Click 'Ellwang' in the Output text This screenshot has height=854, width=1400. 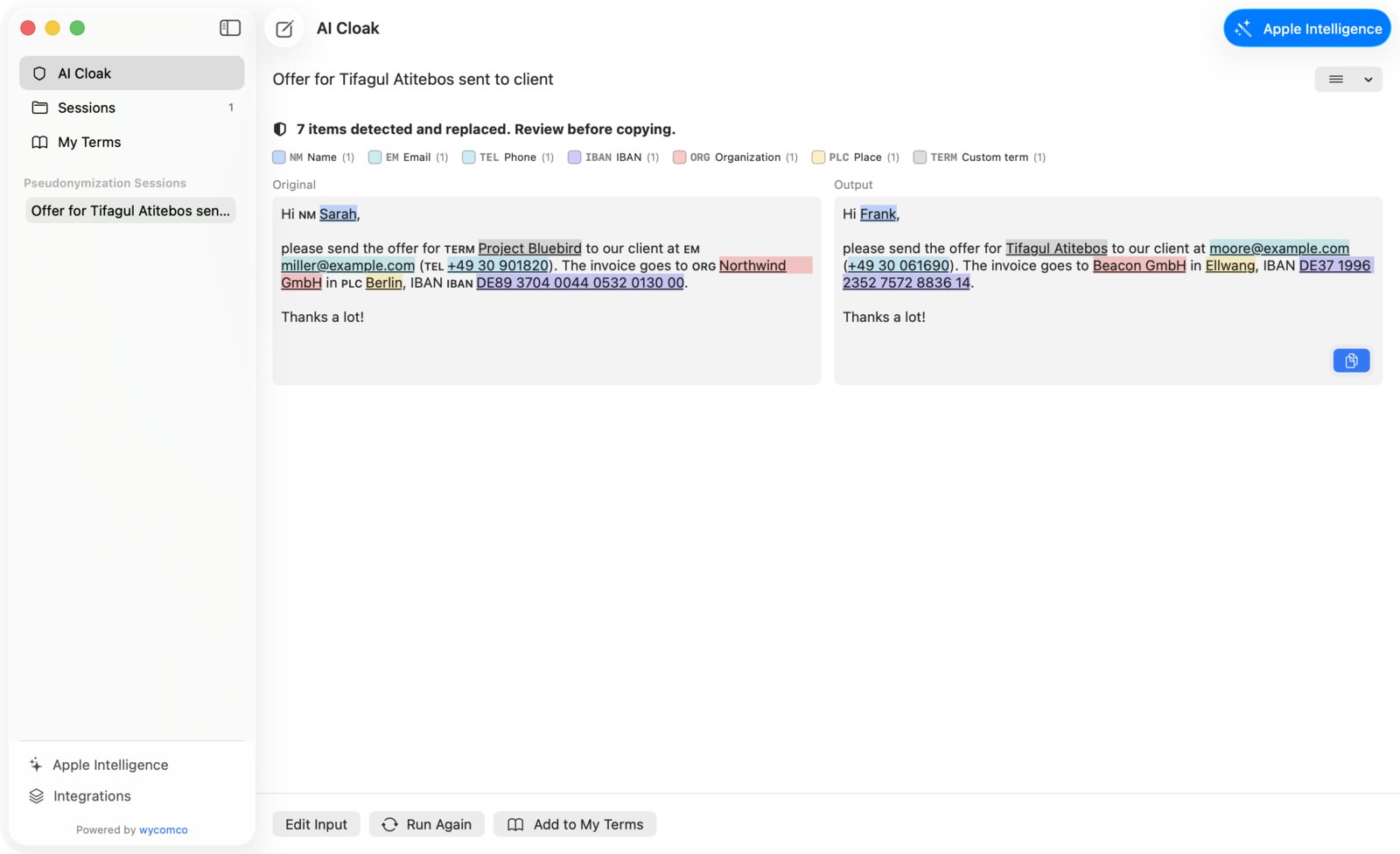[1230, 266]
